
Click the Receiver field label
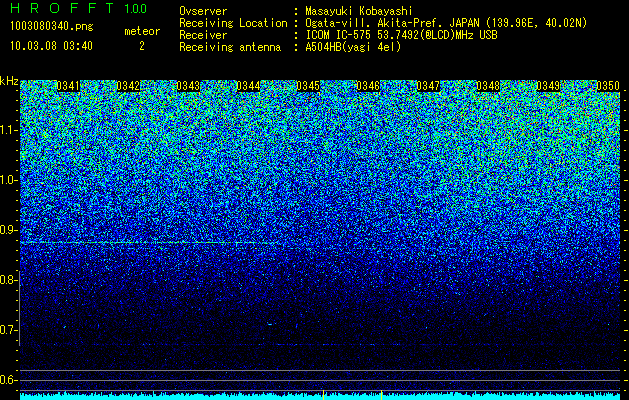tap(203, 35)
